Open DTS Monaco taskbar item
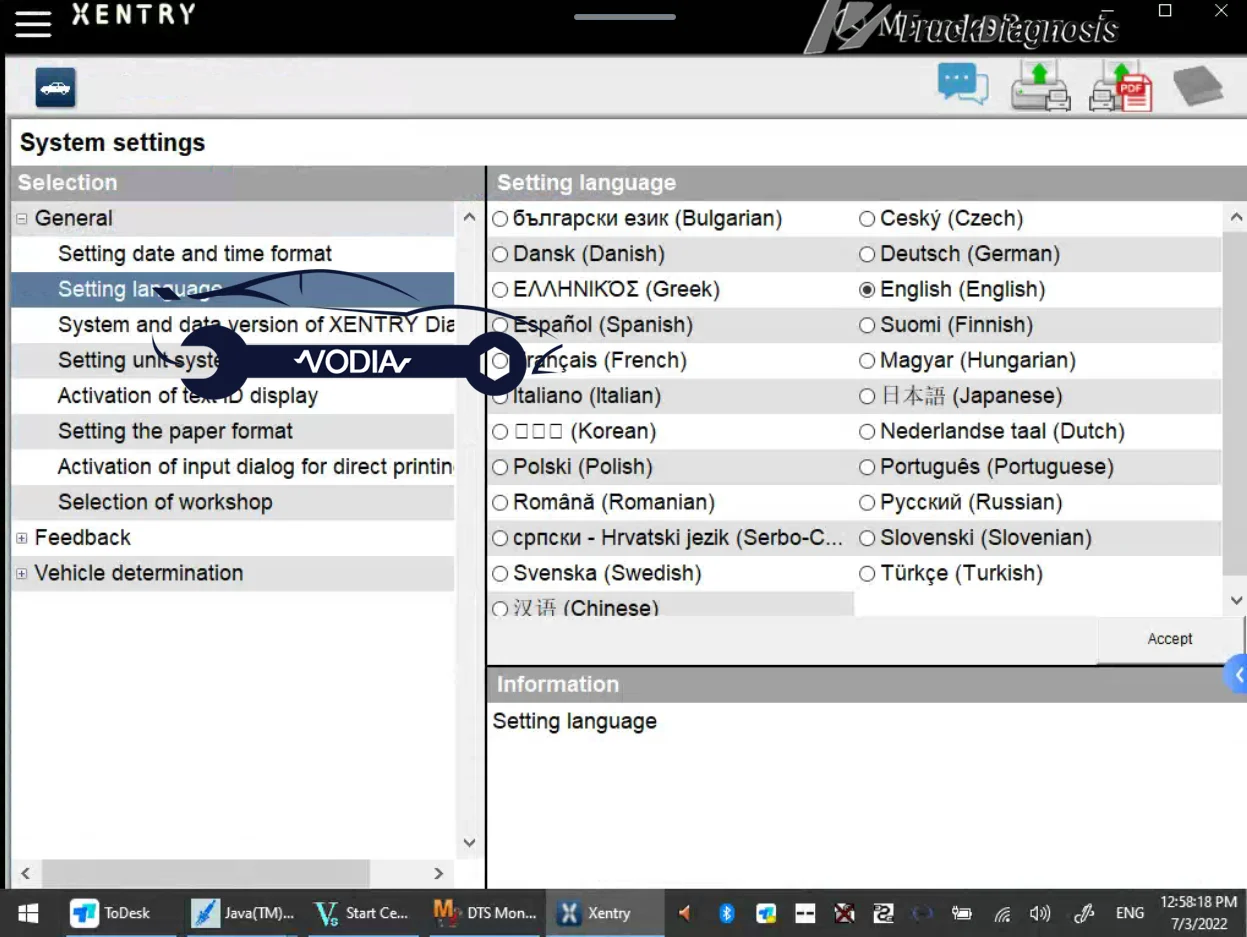 coord(486,913)
